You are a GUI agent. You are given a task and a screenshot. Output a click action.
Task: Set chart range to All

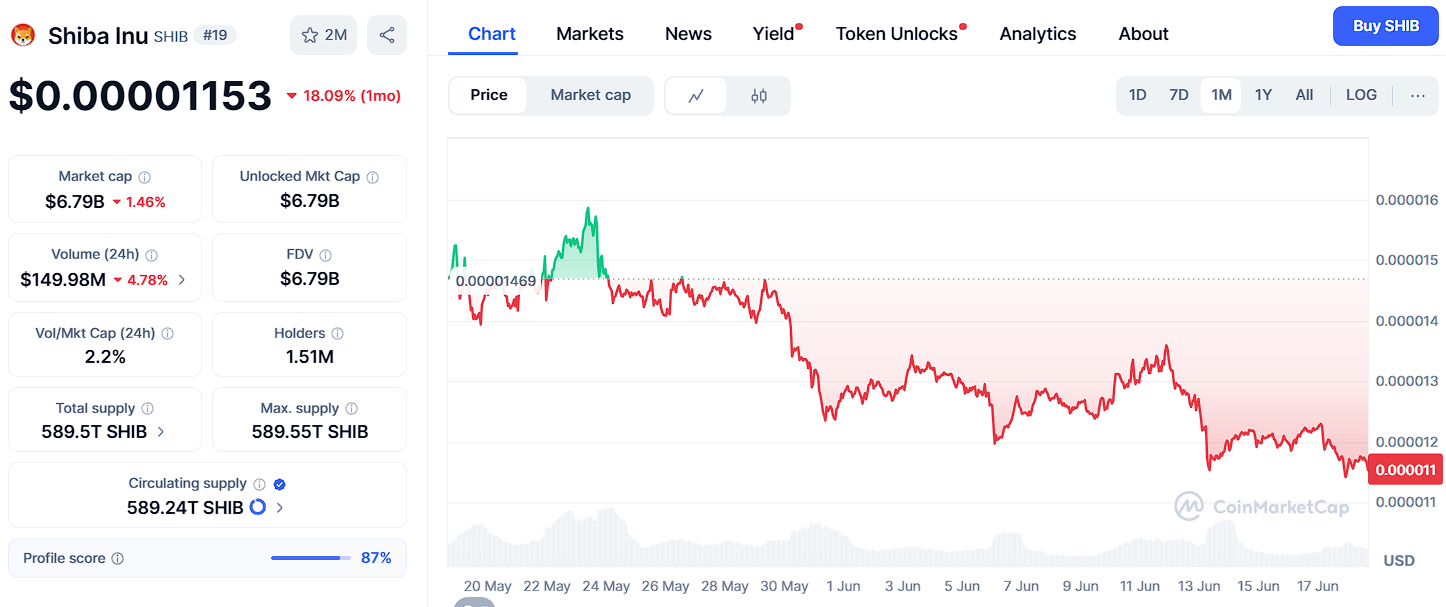tap(1304, 95)
